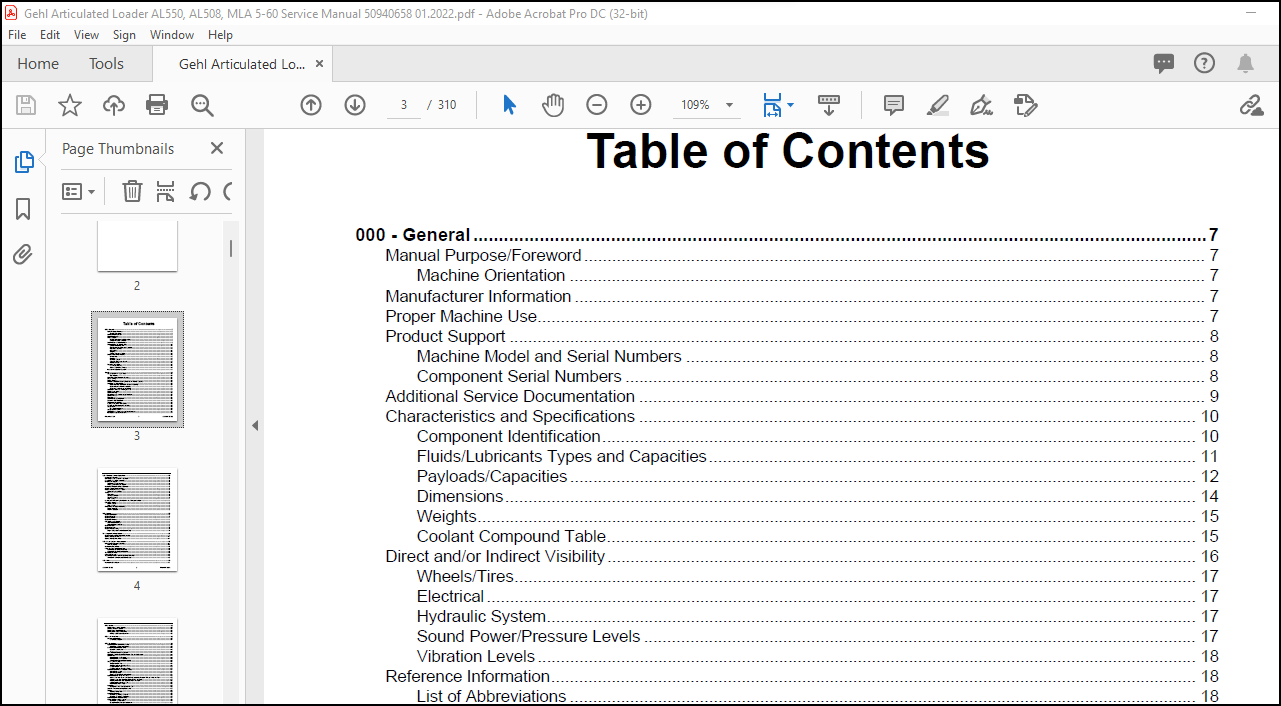1281x706 pixels.
Task: Click the scrolling mode keyboard icon
Action: coord(829,105)
